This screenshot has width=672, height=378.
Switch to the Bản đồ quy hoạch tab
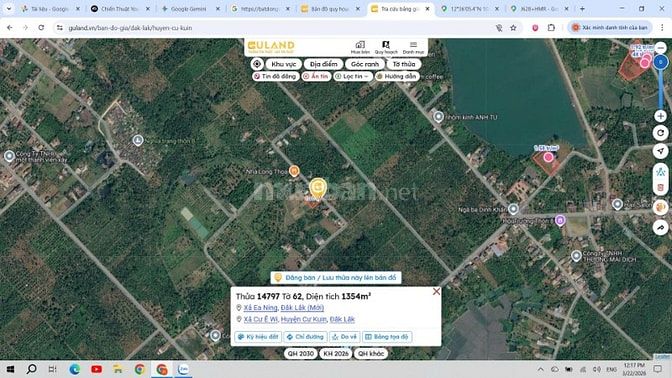329,9
